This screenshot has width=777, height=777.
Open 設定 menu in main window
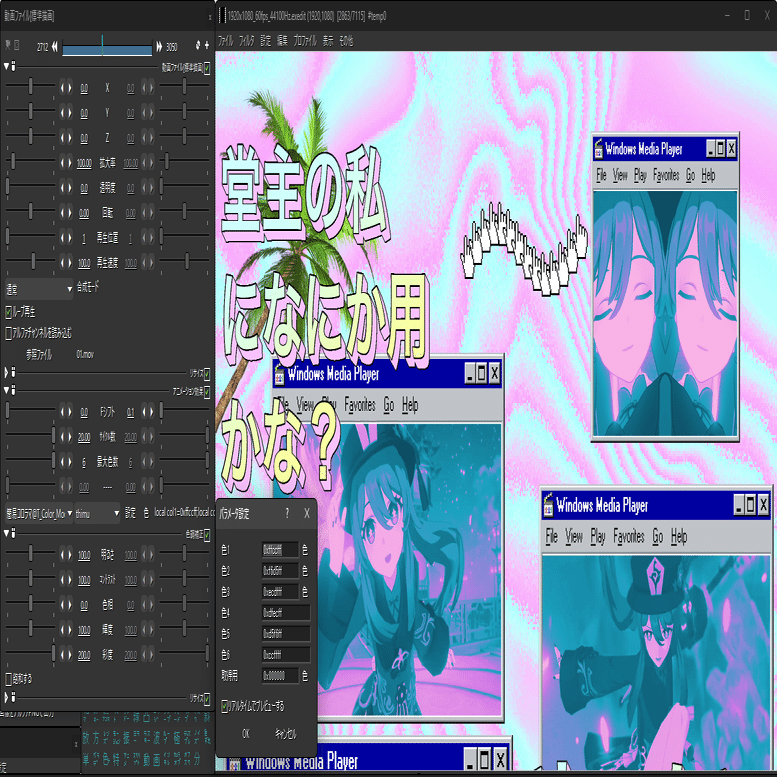pos(266,41)
